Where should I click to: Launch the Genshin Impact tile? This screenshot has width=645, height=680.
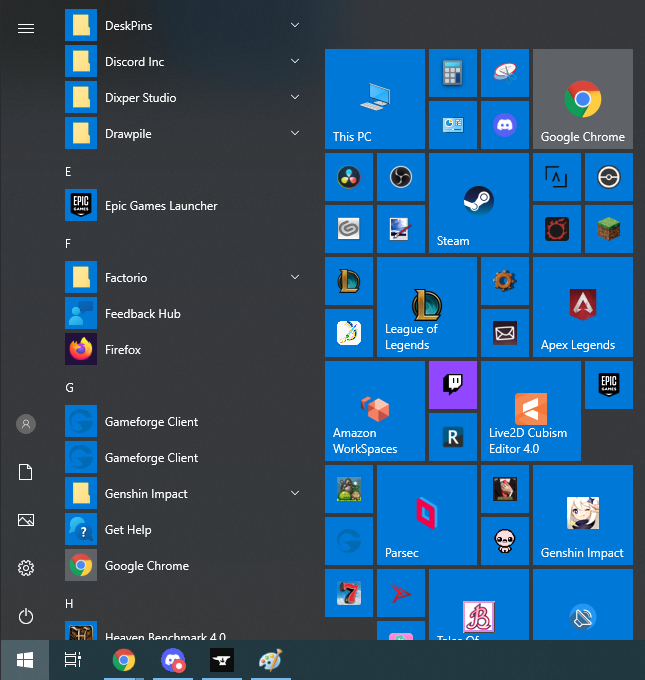click(x=583, y=515)
